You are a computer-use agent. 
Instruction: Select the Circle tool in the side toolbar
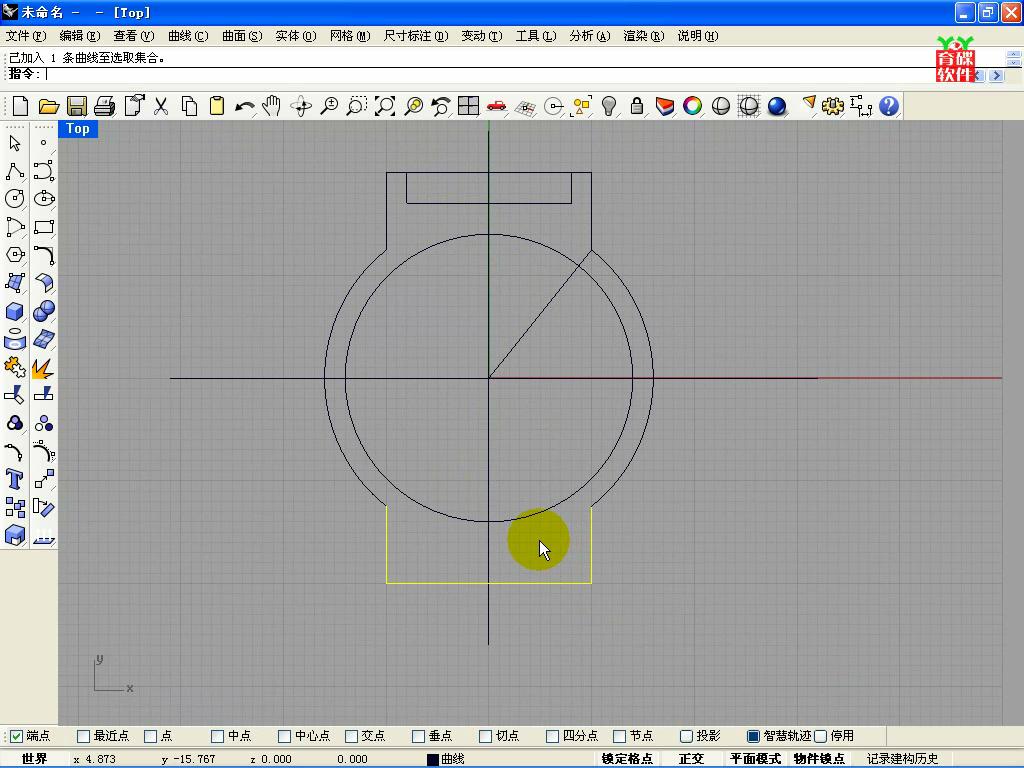tap(15, 199)
